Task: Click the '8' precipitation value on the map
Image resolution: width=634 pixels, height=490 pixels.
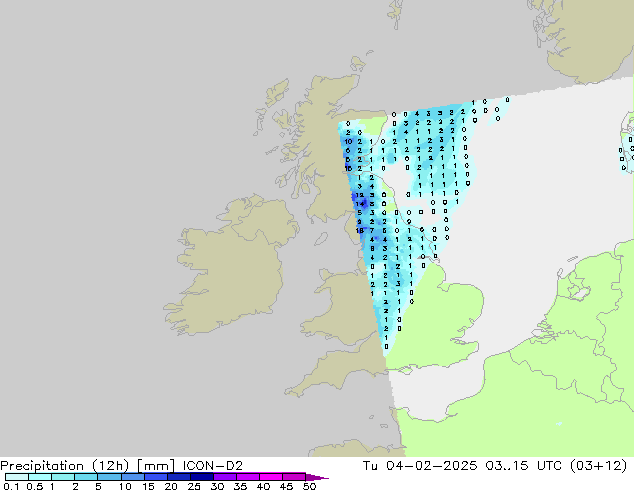Action: (372, 249)
